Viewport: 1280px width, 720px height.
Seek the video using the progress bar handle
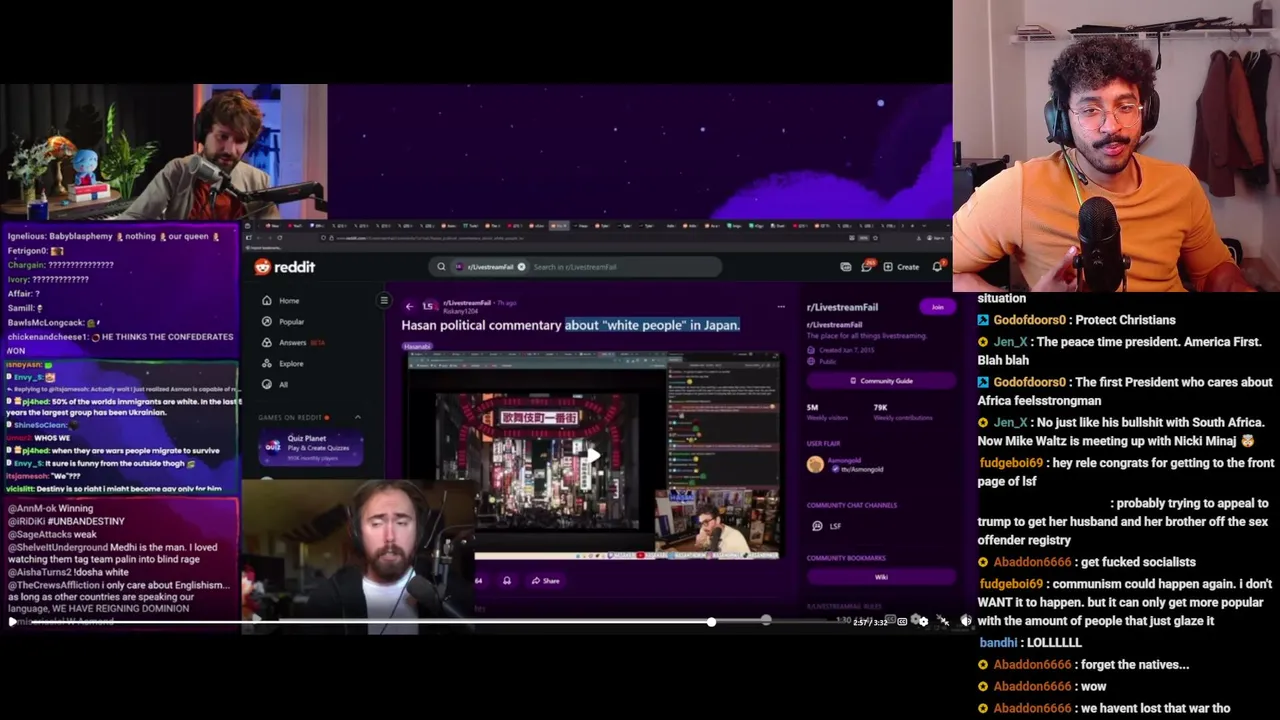coord(711,622)
